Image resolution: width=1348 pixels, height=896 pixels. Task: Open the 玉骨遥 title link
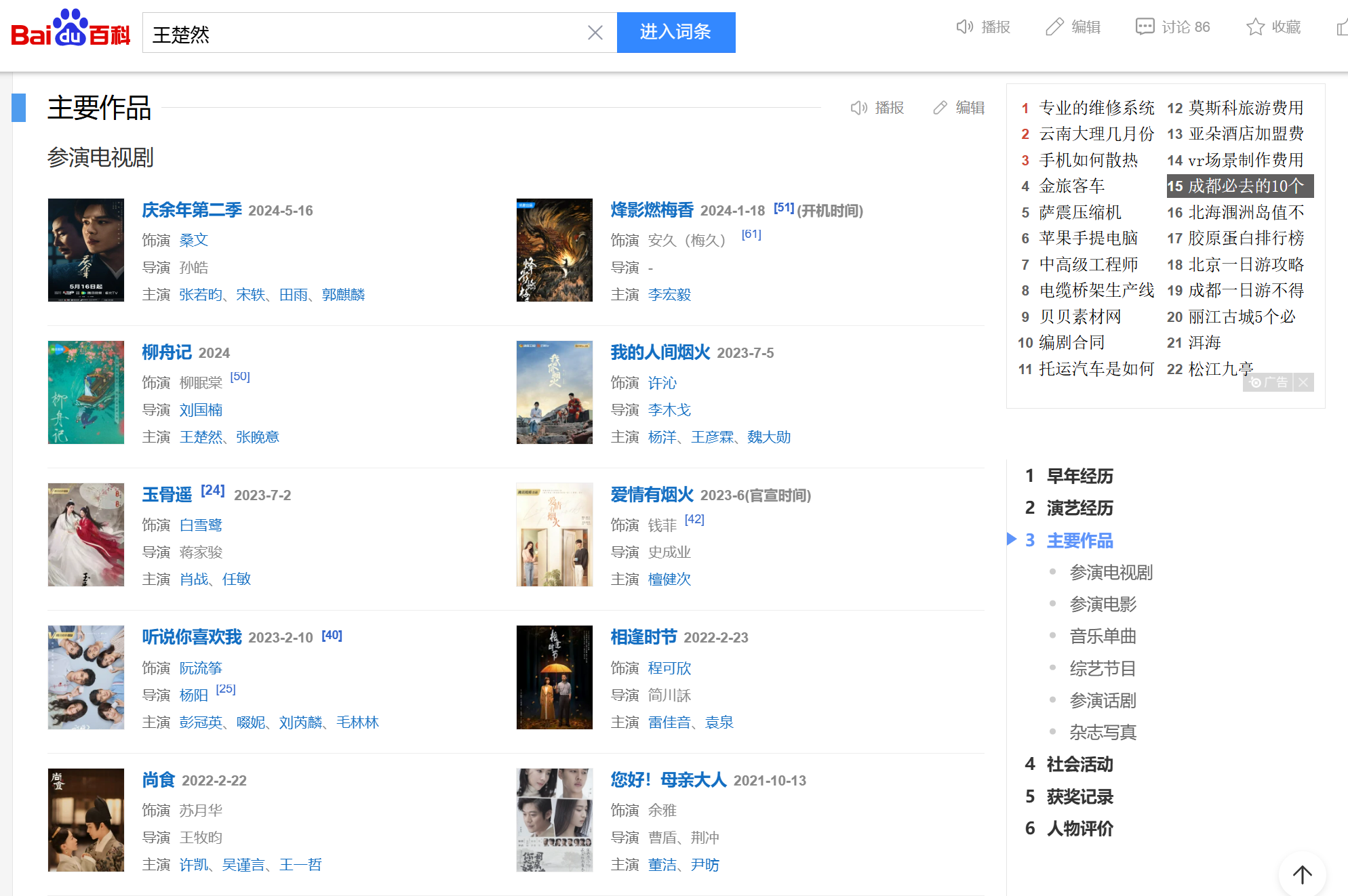pyautogui.click(x=167, y=495)
